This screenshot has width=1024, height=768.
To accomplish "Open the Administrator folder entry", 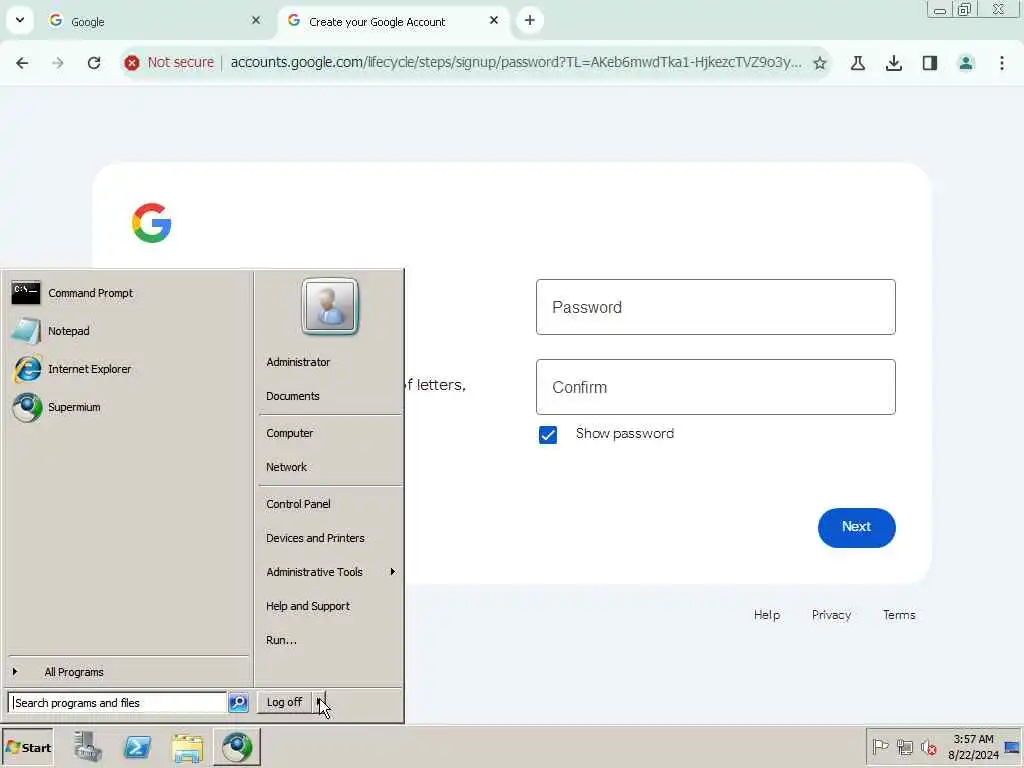I will coord(330,362).
